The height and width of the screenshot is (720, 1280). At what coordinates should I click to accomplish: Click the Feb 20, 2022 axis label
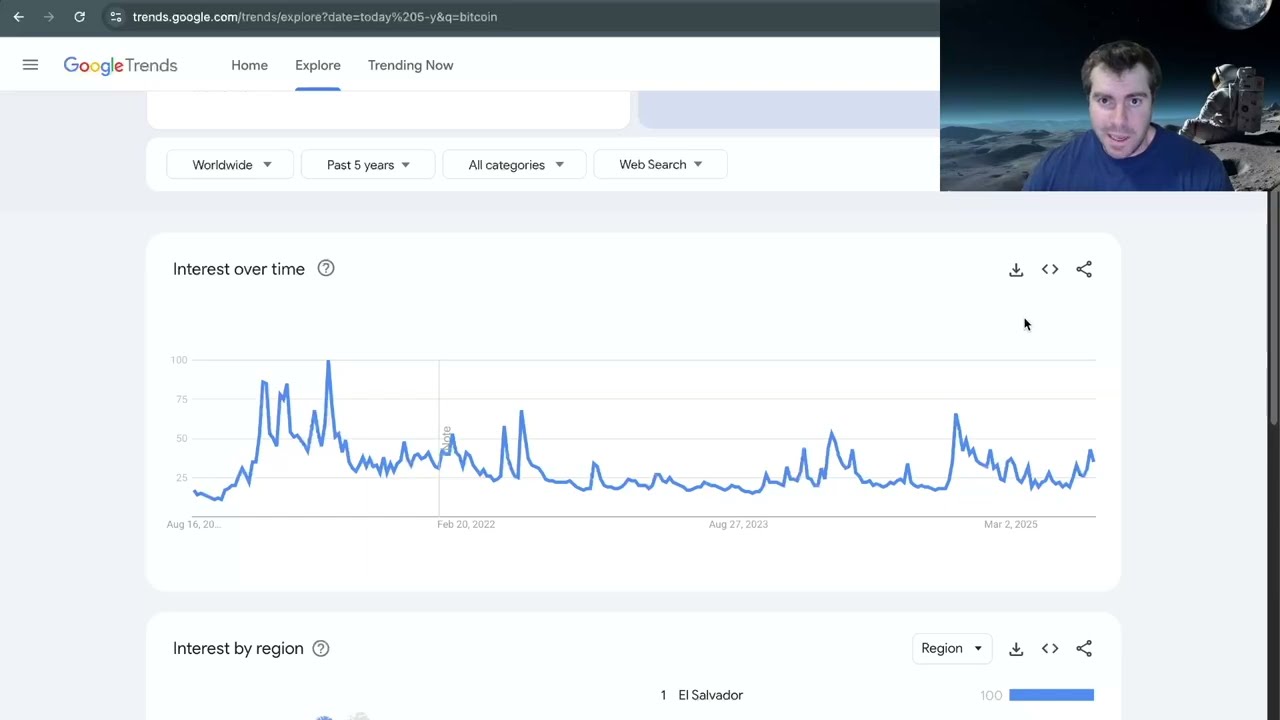466,524
